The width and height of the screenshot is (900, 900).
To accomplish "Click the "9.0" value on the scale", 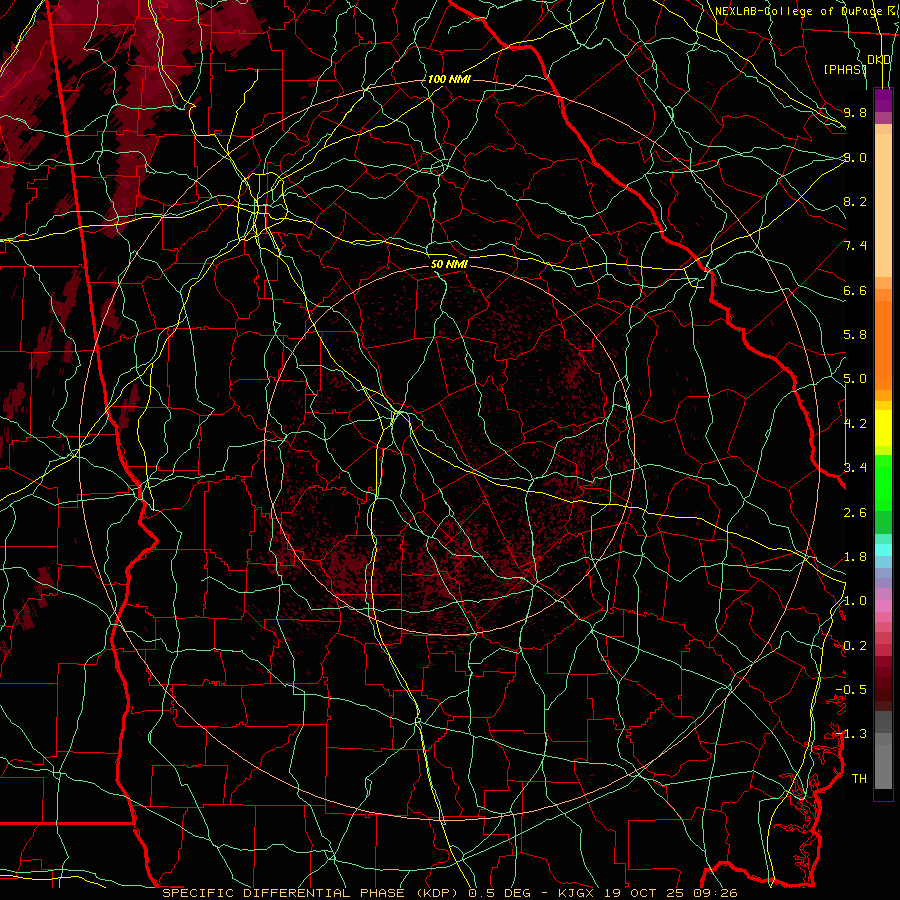I will [x=855, y=157].
